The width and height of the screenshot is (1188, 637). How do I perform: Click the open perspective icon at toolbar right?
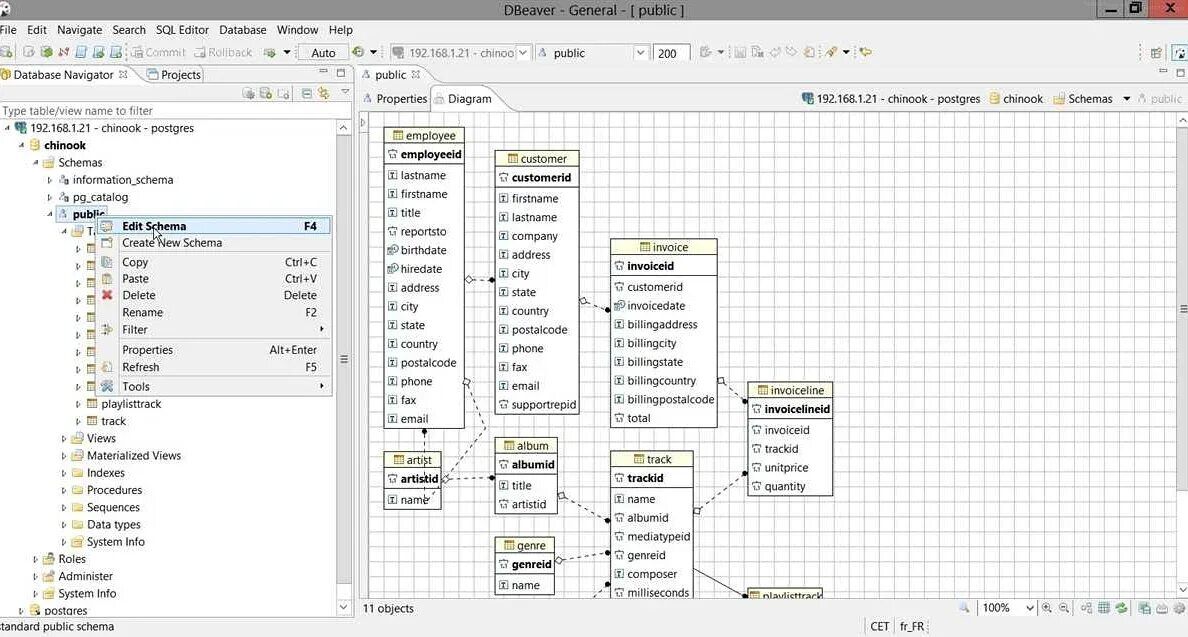[1156, 52]
